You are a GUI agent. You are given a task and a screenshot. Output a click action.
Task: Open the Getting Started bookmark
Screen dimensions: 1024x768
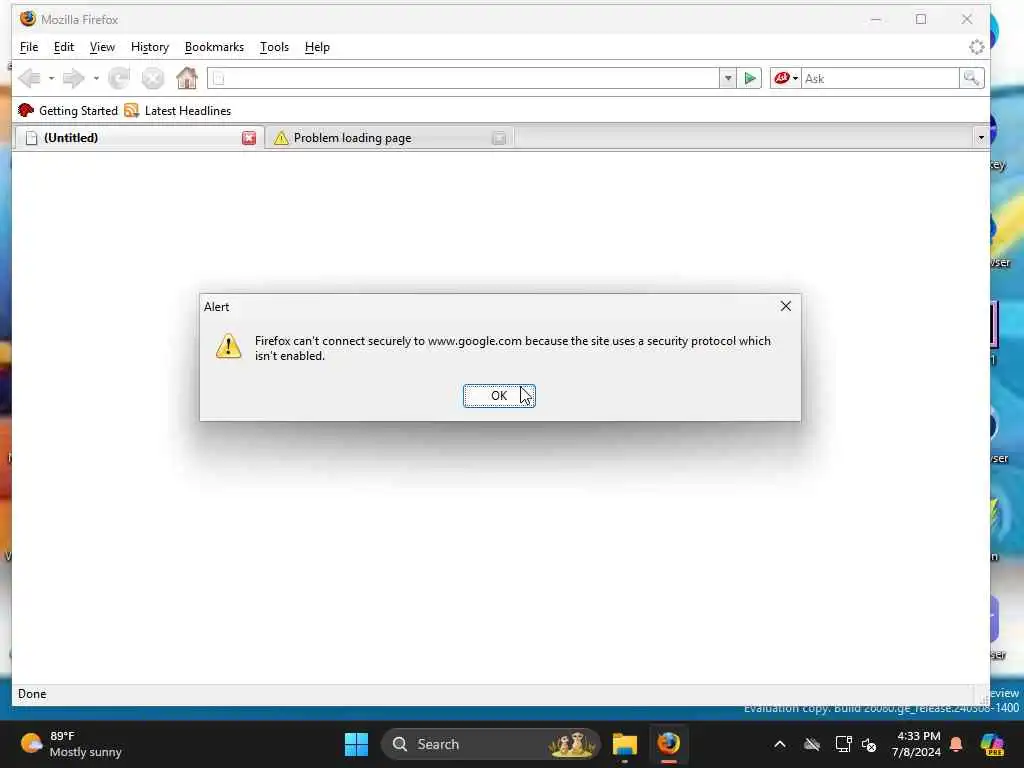(x=68, y=110)
